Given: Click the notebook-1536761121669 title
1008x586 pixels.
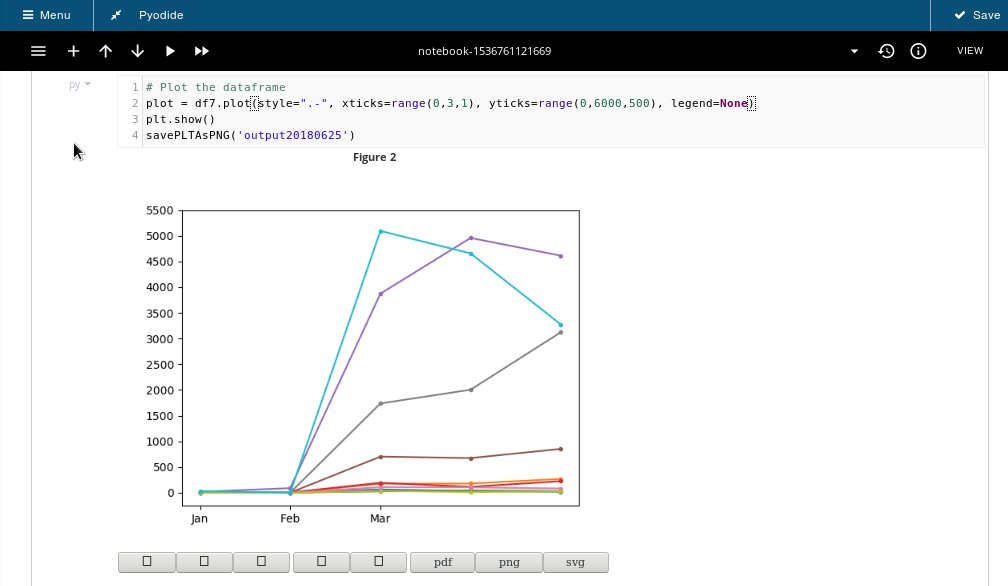Looking at the screenshot, I should pos(485,51).
